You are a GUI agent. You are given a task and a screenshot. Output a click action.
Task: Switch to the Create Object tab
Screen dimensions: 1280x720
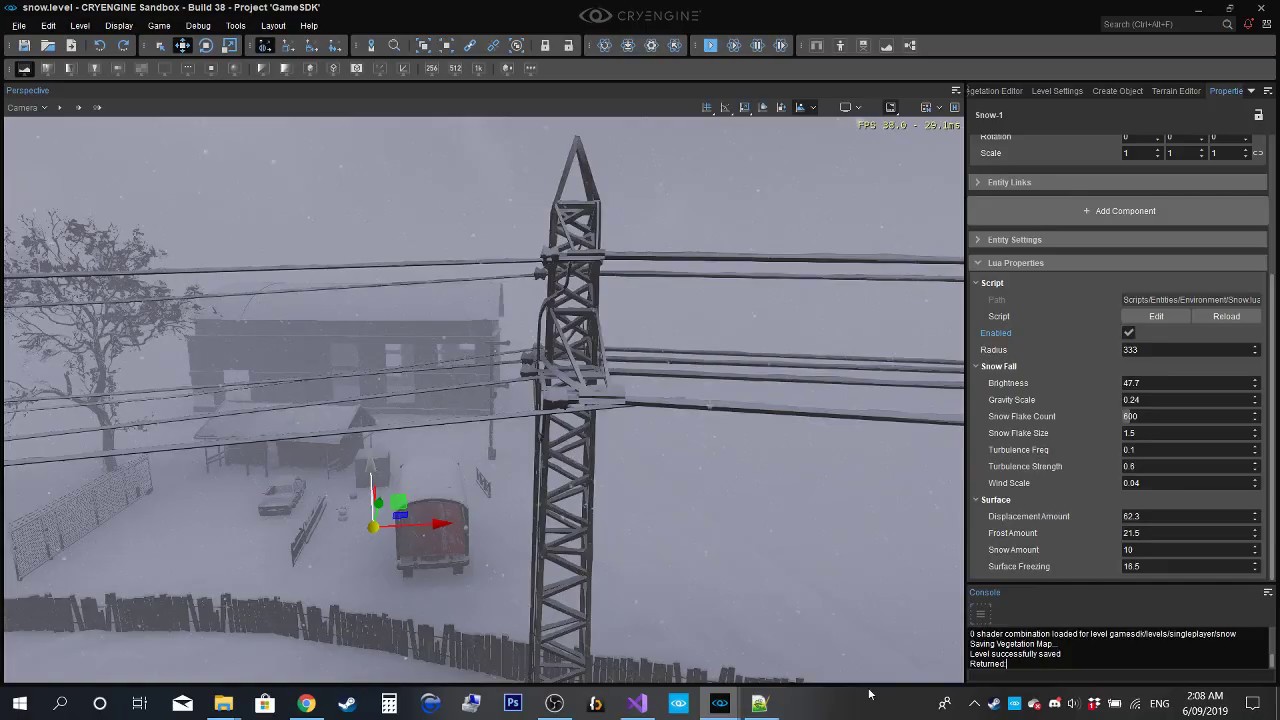[x=1117, y=91]
